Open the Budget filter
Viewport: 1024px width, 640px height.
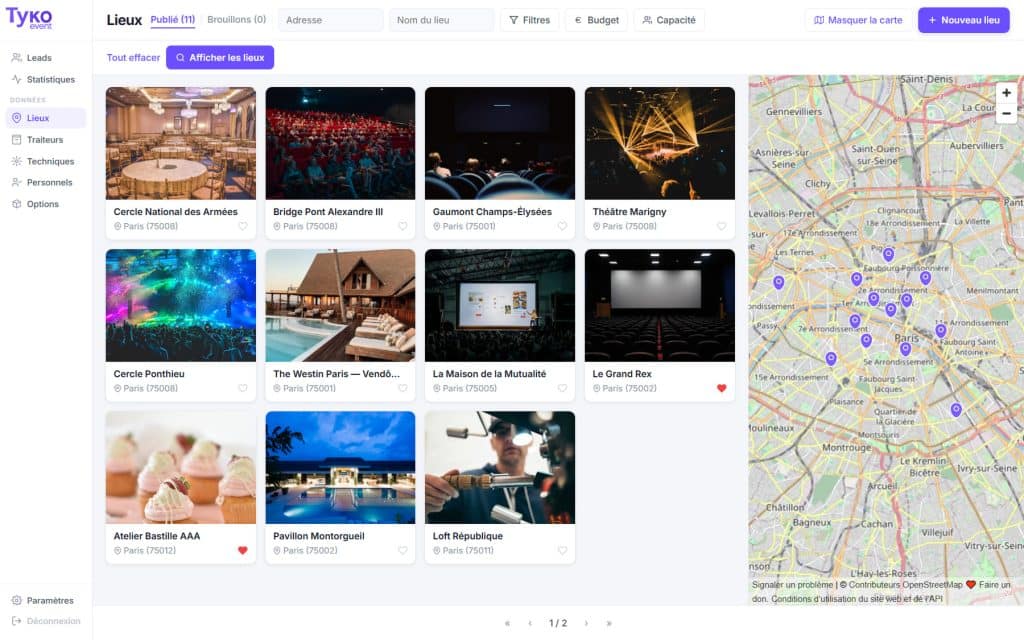click(x=596, y=20)
